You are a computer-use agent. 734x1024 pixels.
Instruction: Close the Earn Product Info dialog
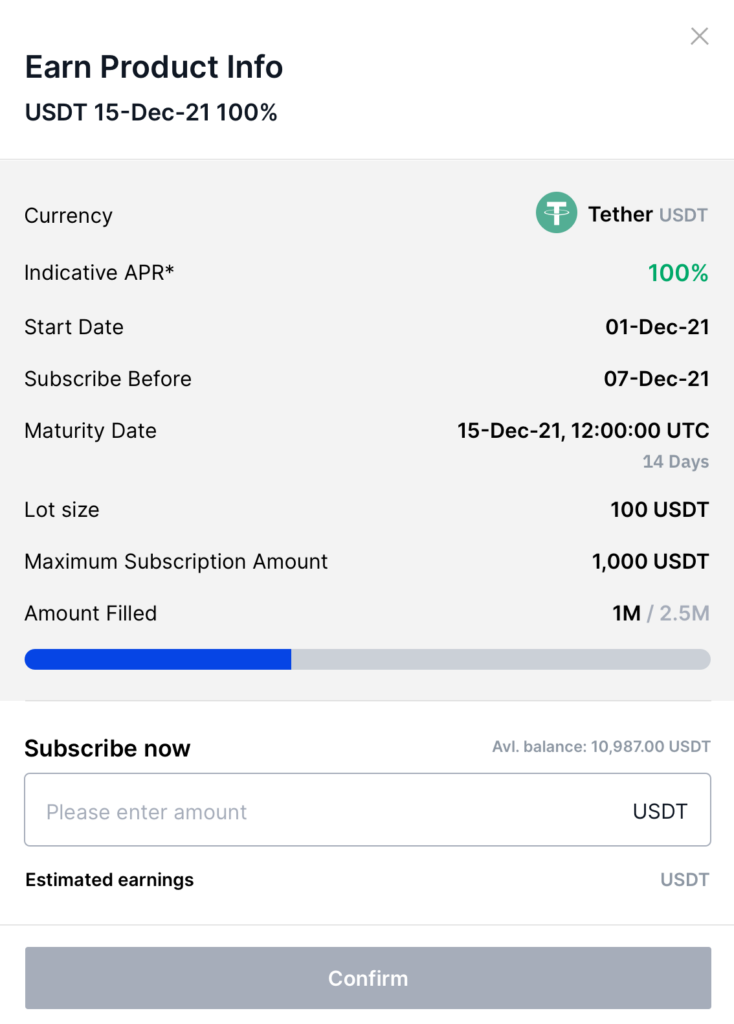coord(699,36)
